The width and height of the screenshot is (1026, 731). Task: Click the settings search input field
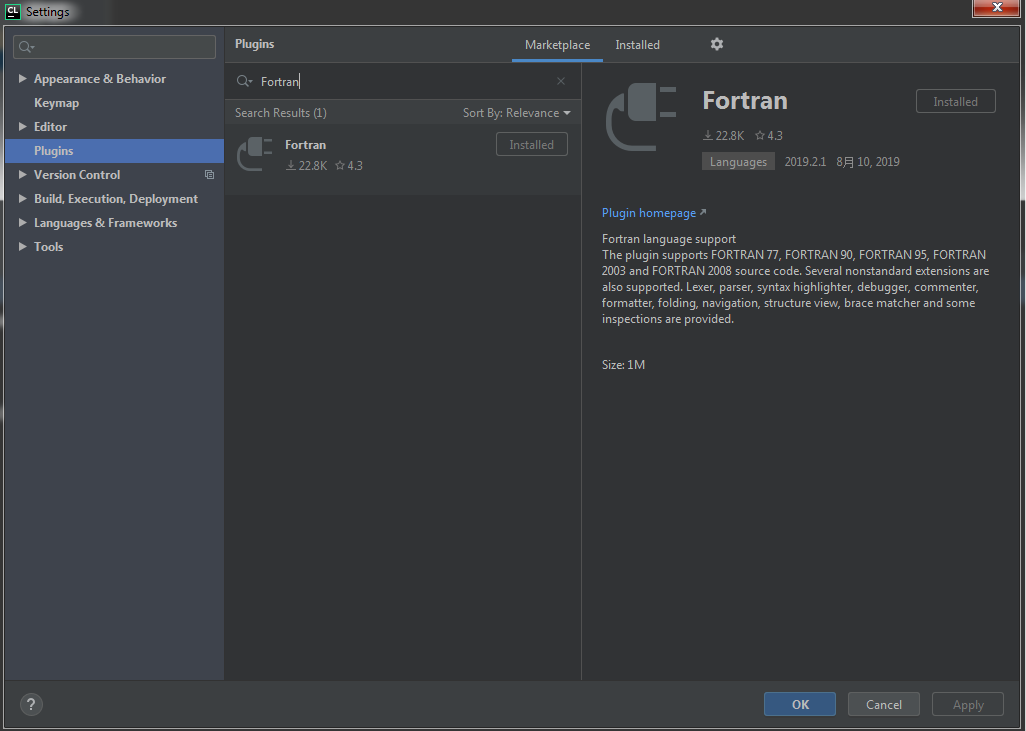(114, 46)
